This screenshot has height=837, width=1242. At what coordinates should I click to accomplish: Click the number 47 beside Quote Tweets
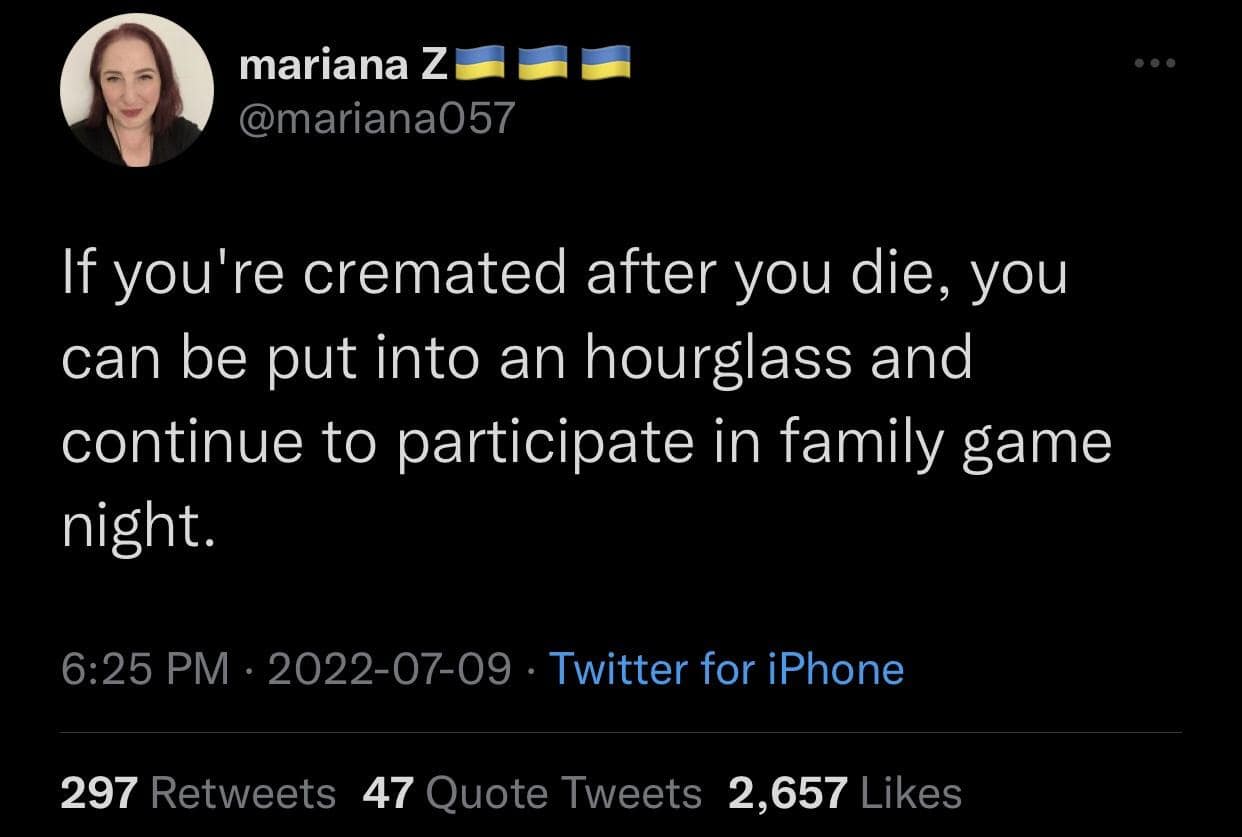(389, 793)
